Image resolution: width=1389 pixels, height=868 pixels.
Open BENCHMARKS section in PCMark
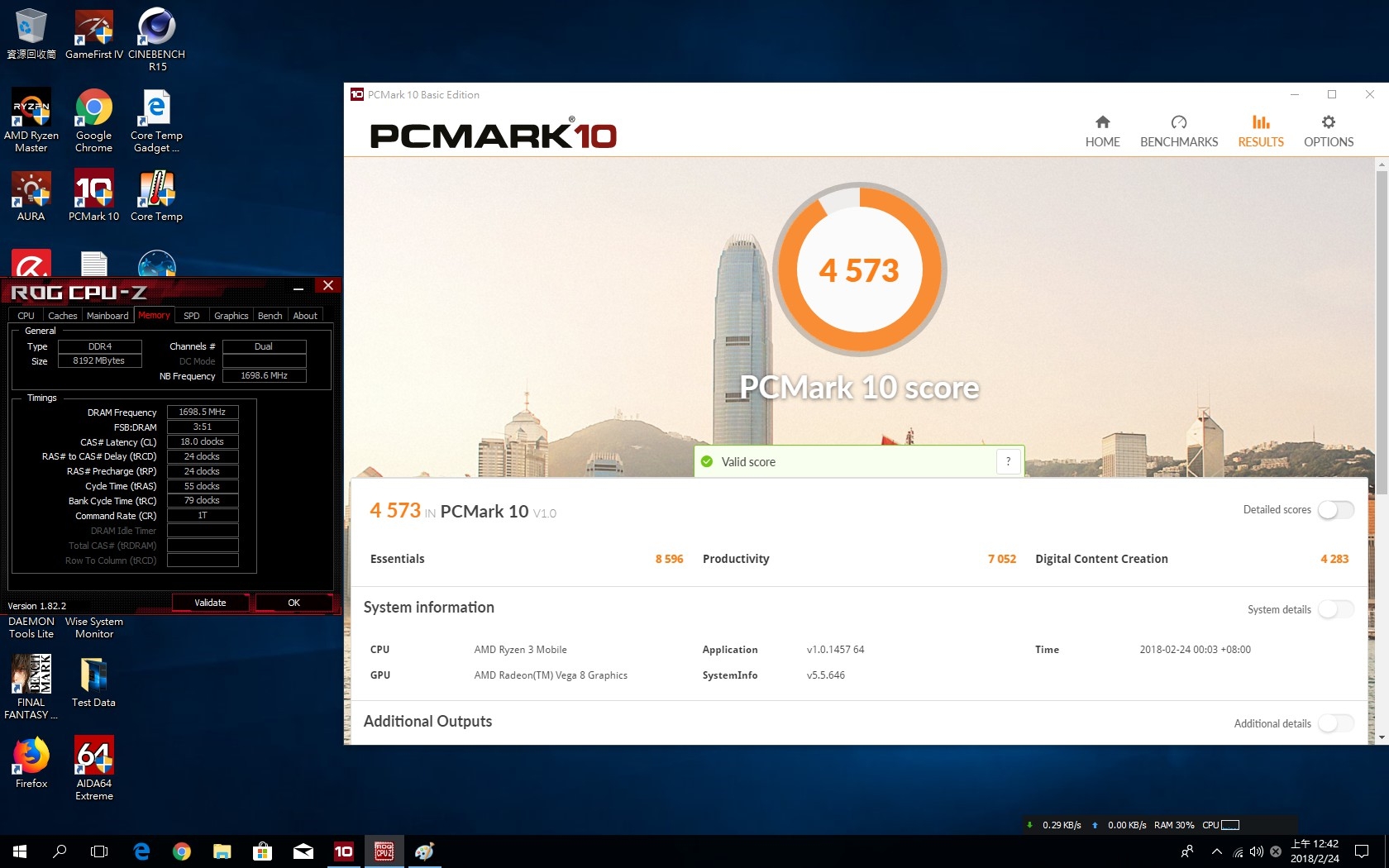[1179, 131]
